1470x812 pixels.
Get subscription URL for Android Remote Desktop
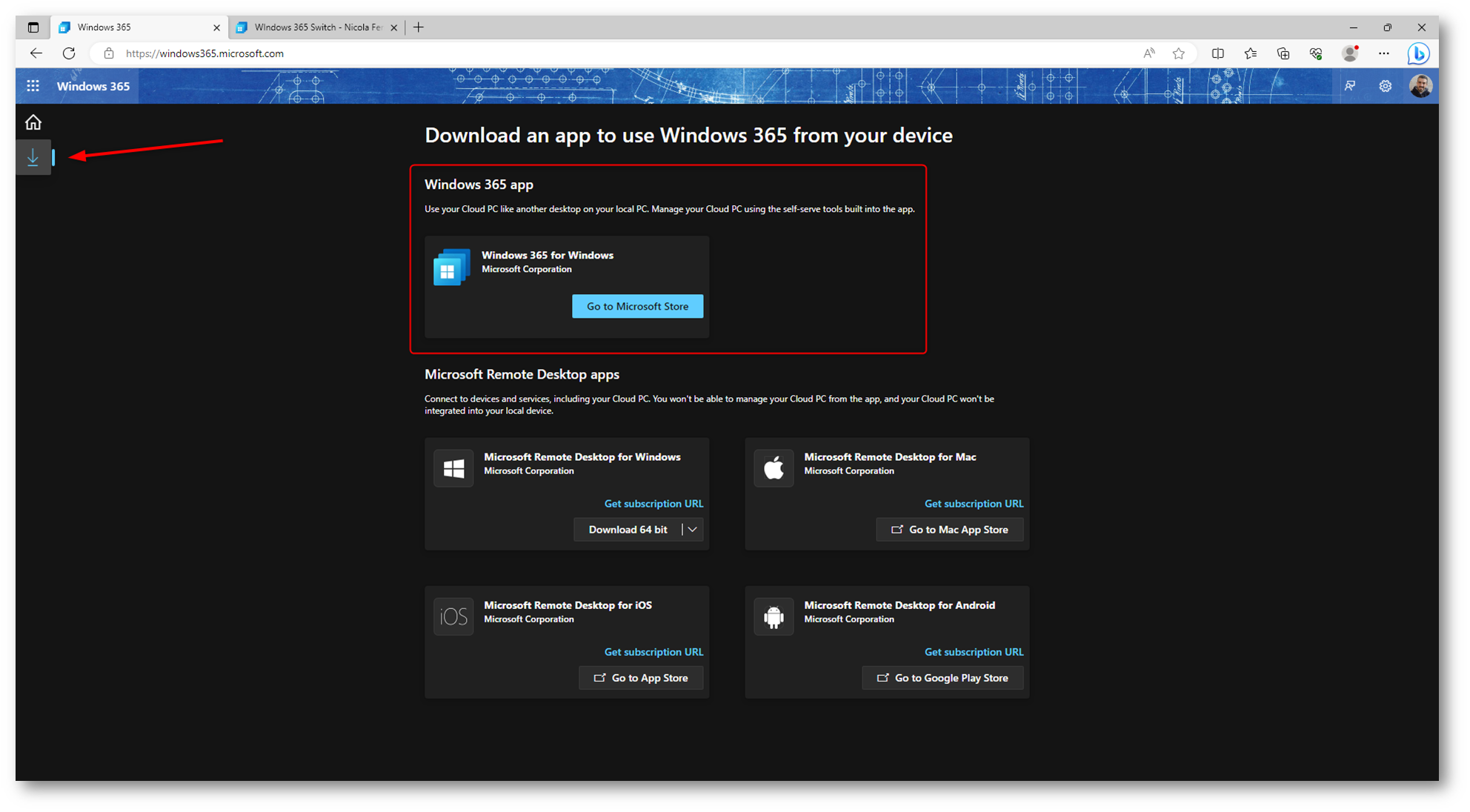click(x=974, y=652)
